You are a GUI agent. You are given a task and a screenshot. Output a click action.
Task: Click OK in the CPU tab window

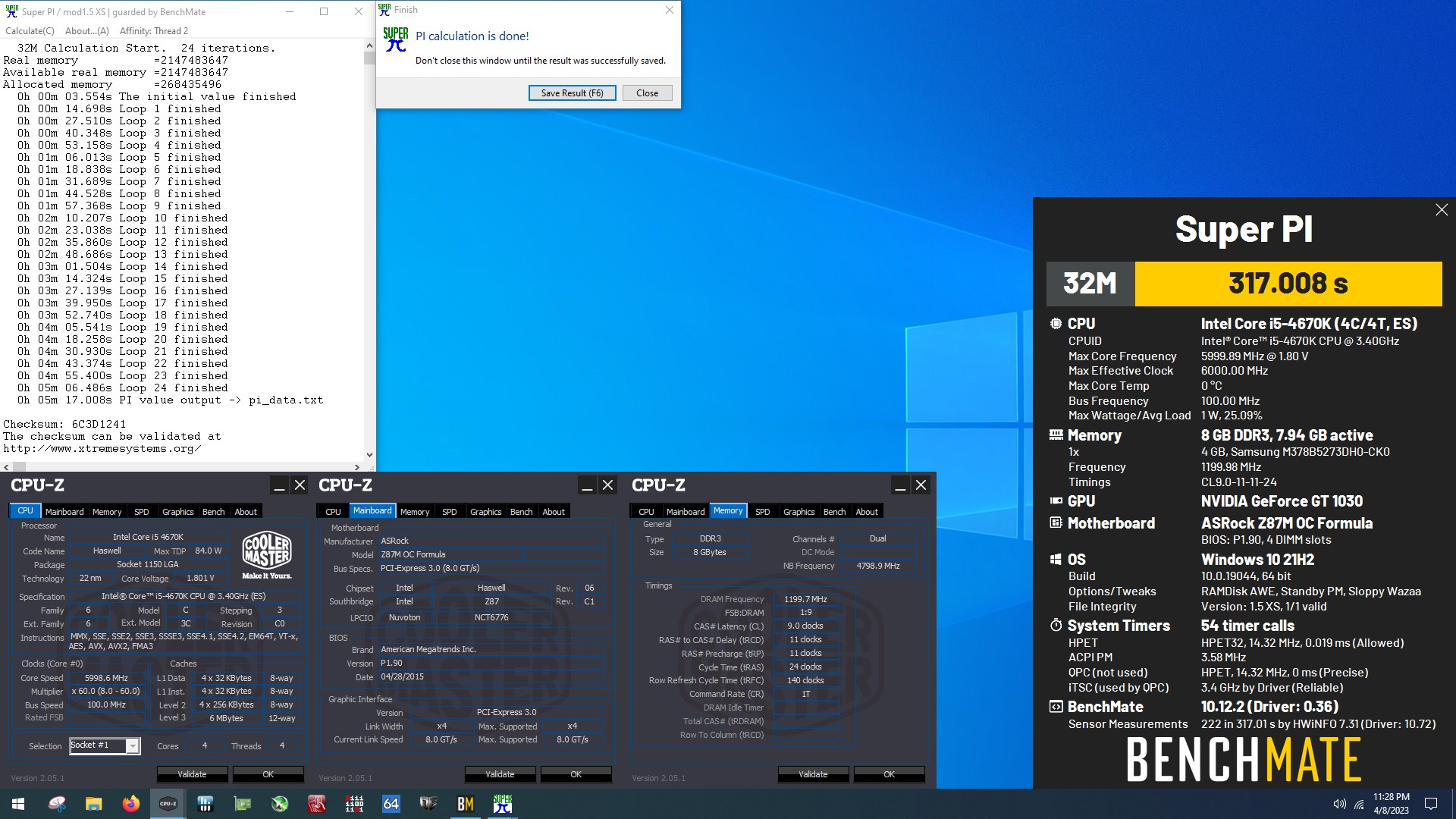pyautogui.click(x=268, y=774)
